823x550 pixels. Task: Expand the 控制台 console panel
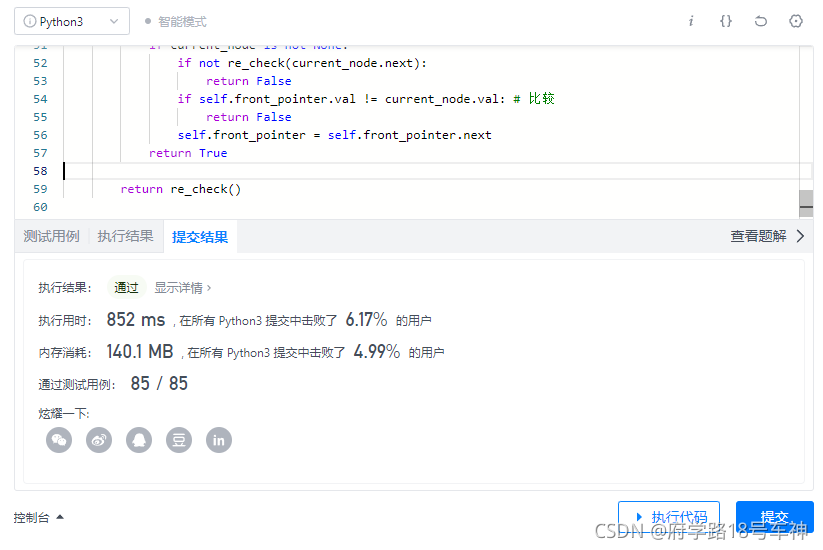tap(38, 517)
